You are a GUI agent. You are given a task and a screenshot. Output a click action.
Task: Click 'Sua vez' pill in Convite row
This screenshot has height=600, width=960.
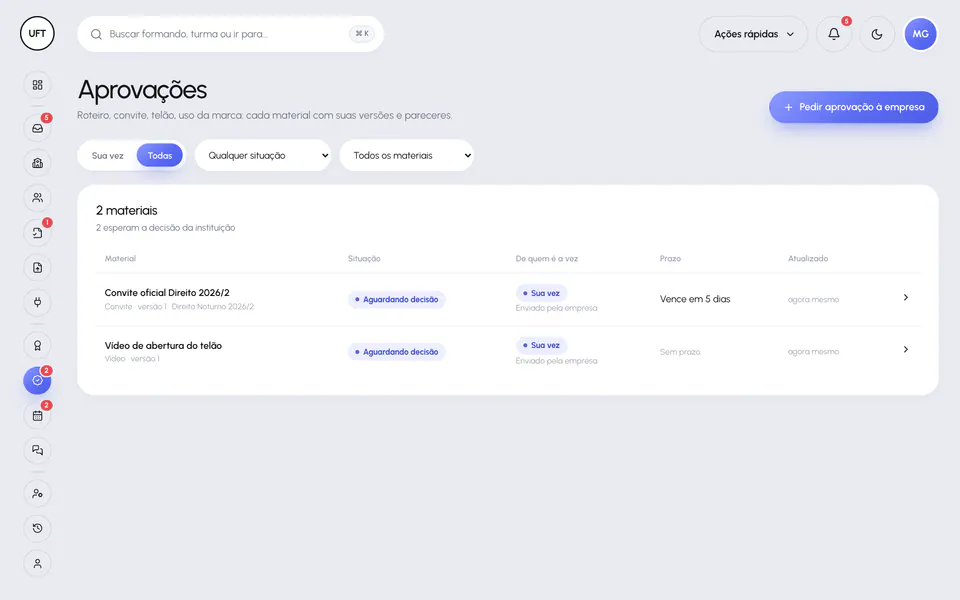coord(541,293)
